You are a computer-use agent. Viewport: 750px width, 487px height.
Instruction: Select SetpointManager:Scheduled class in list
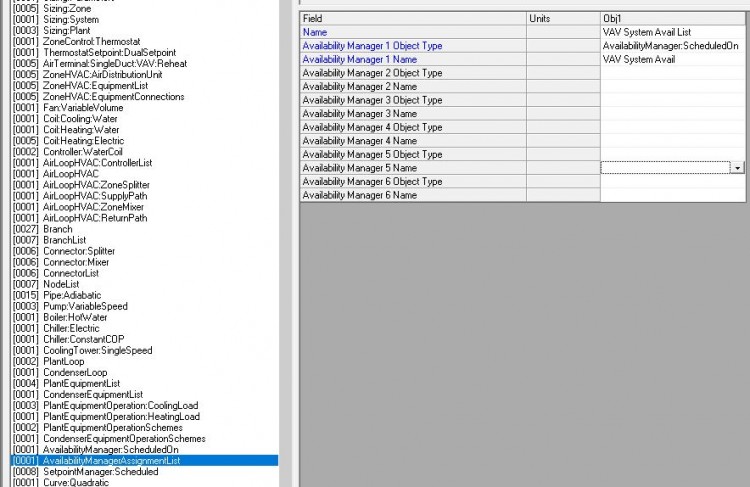coord(100,471)
